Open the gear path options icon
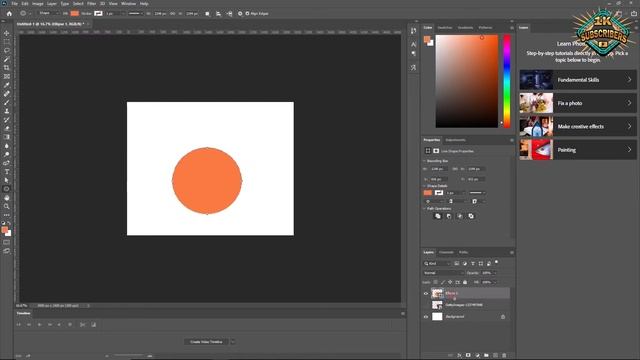This screenshot has height=360, width=640. [x=240, y=13]
